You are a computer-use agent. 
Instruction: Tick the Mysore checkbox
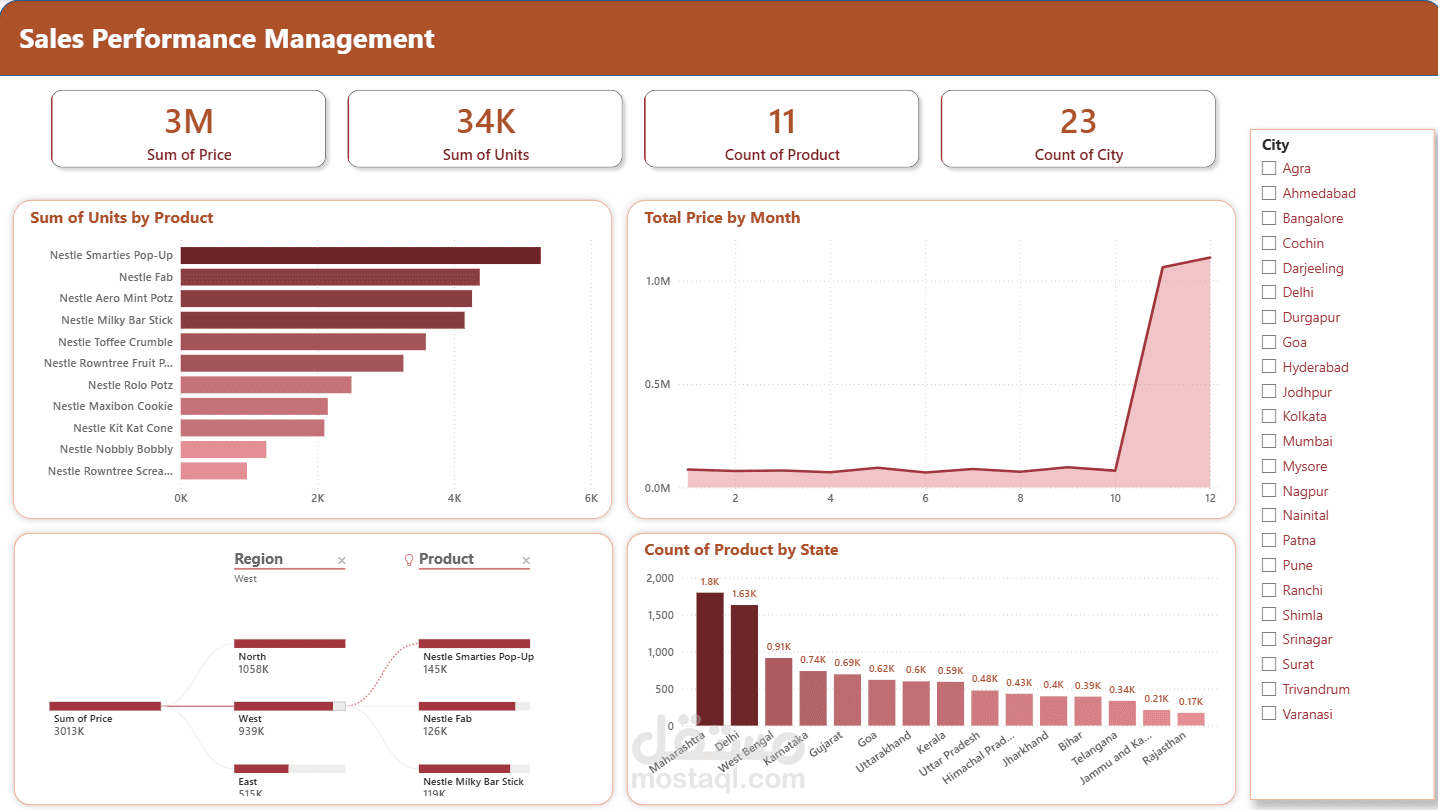[1269, 466]
